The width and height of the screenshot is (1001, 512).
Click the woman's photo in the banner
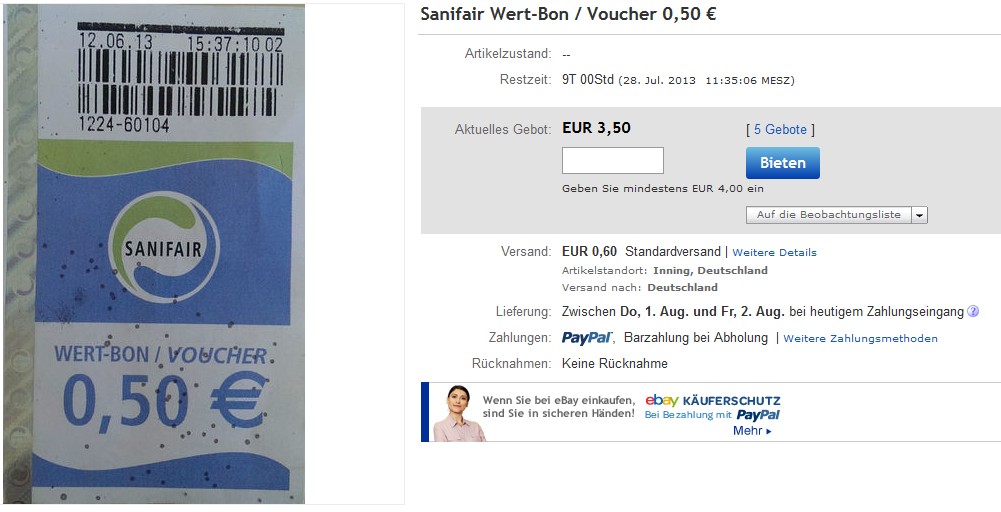(458, 412)
